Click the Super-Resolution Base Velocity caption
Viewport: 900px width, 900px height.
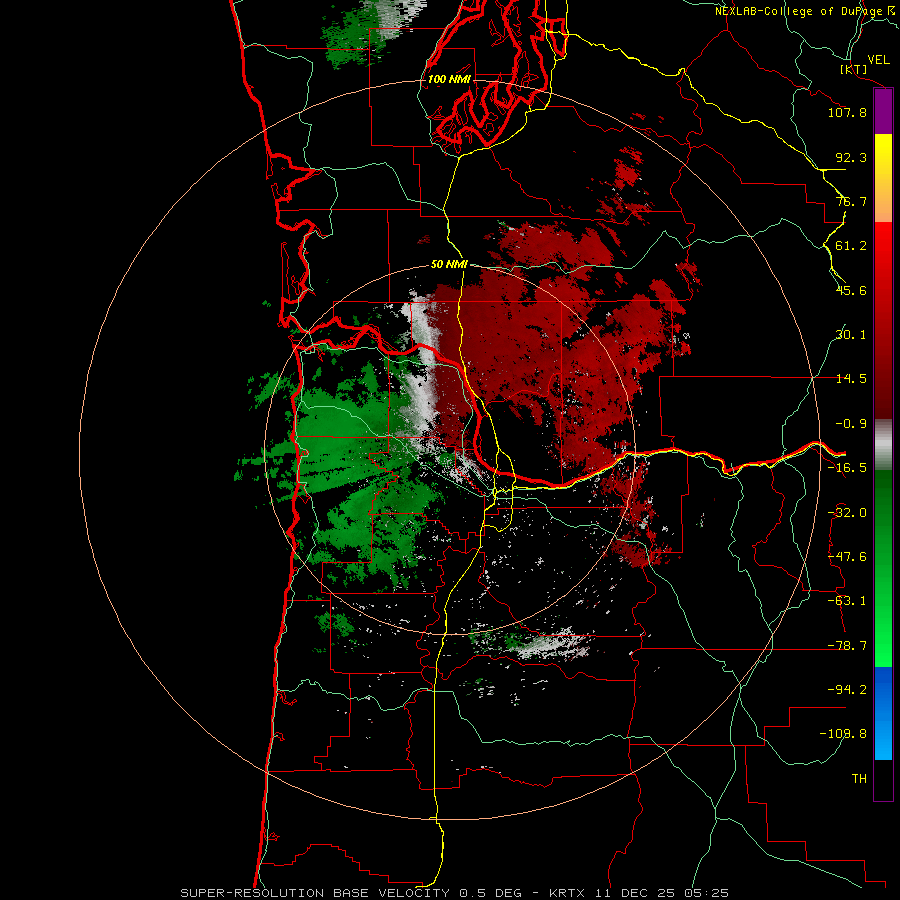[x=454, y=893]
